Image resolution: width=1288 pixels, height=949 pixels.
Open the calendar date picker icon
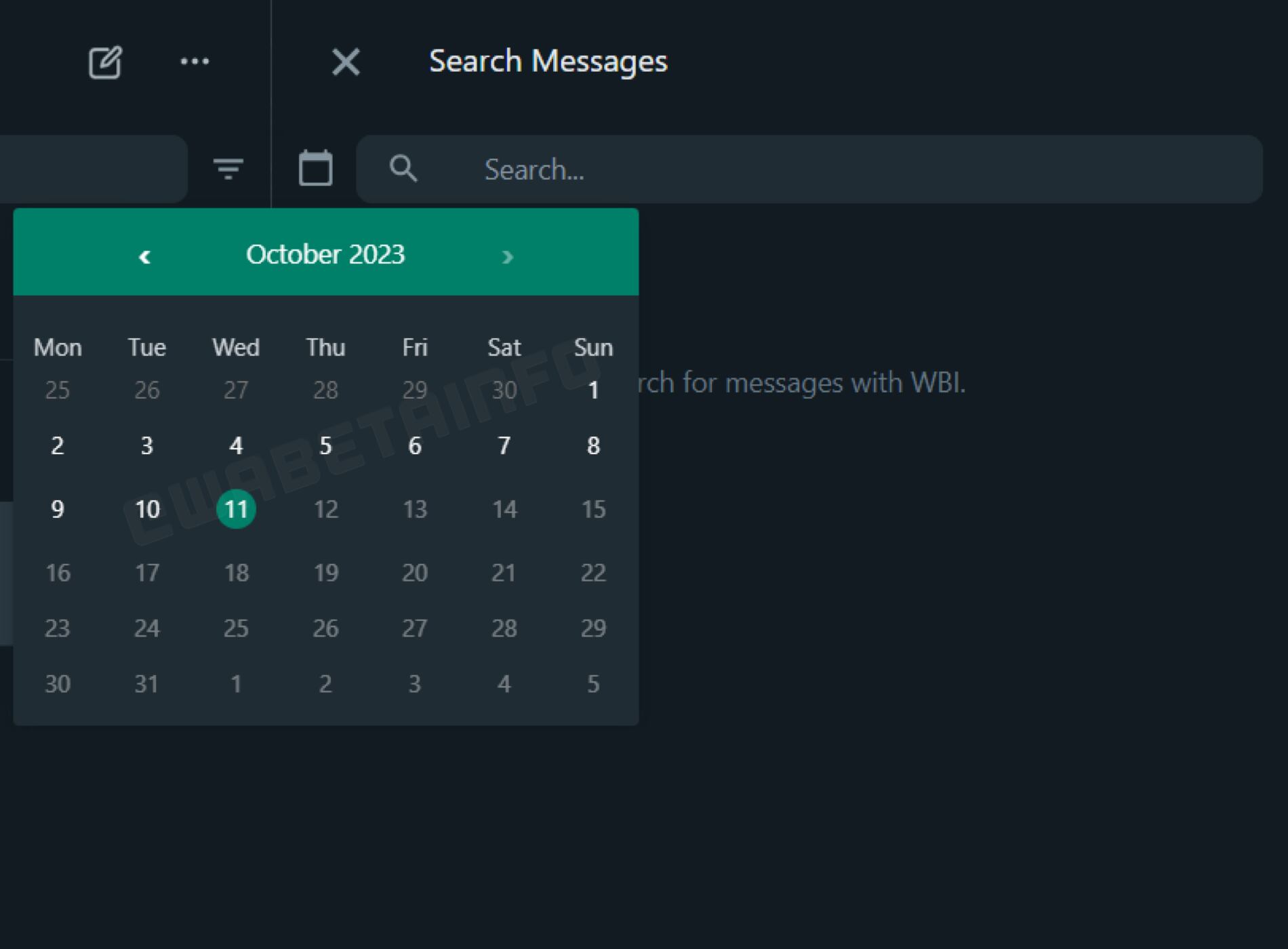pos(315,168)
